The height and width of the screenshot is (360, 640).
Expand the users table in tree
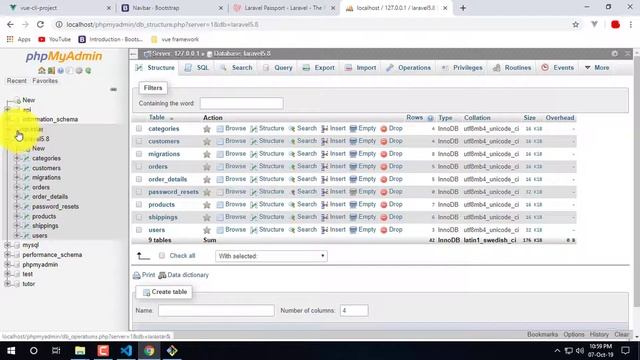[17, 236]
